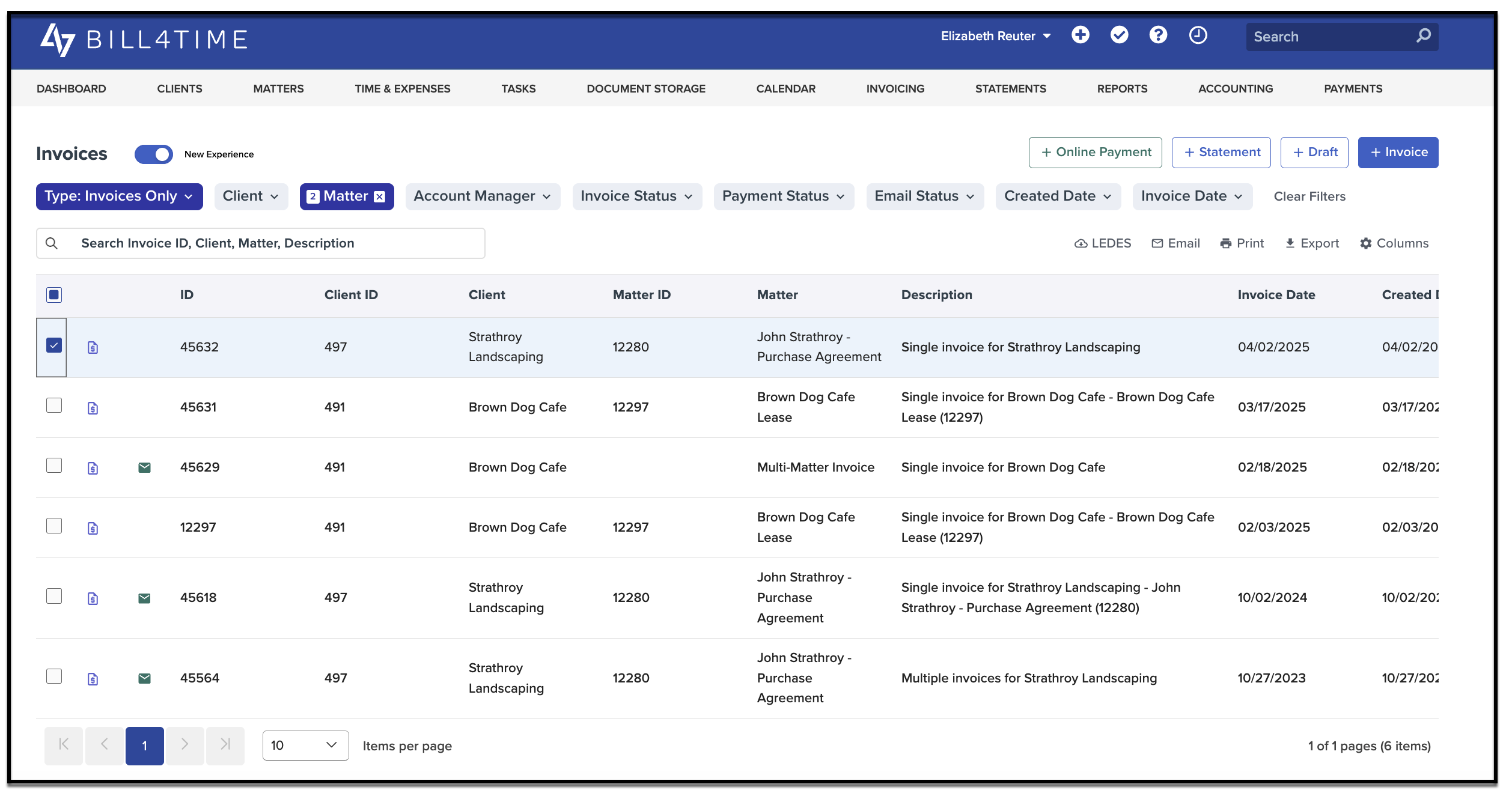Open the Type: Invoices Only filter dropdown
The height and width of the screenshot is (799, 1512).
[120, 196]
